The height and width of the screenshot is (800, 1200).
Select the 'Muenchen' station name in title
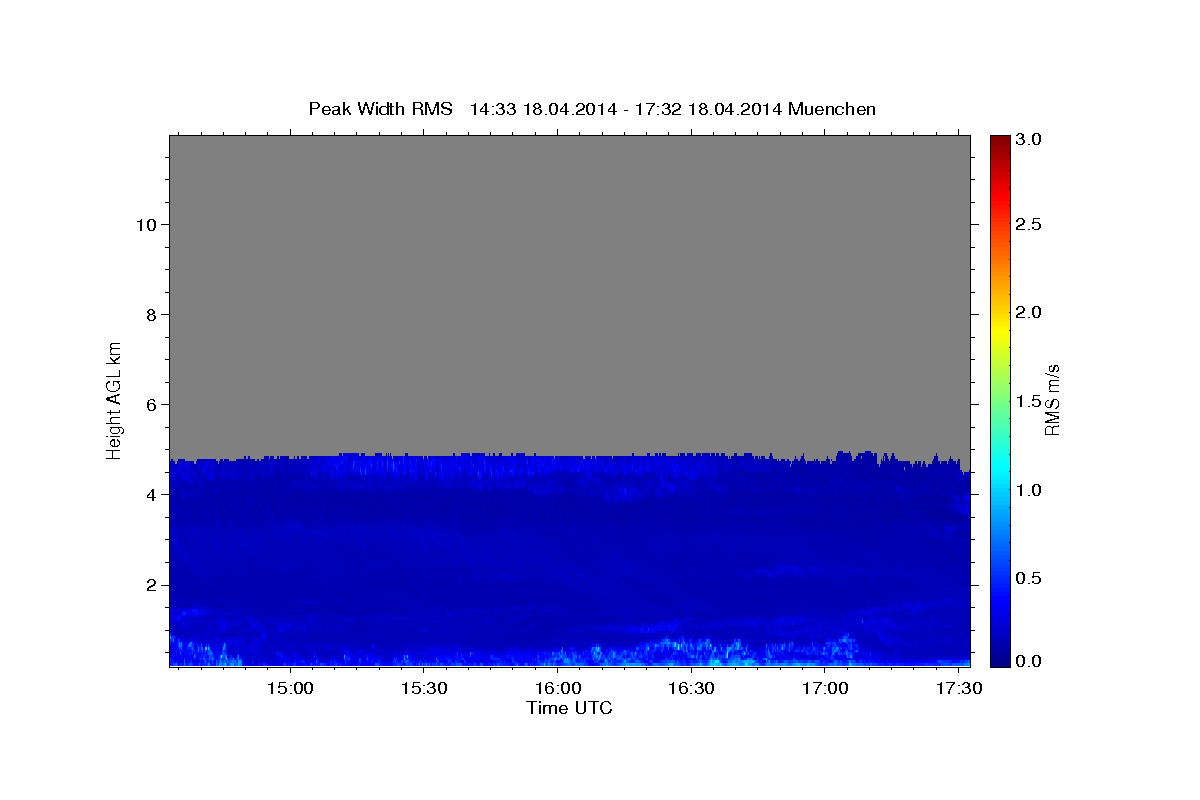(832, 109)
